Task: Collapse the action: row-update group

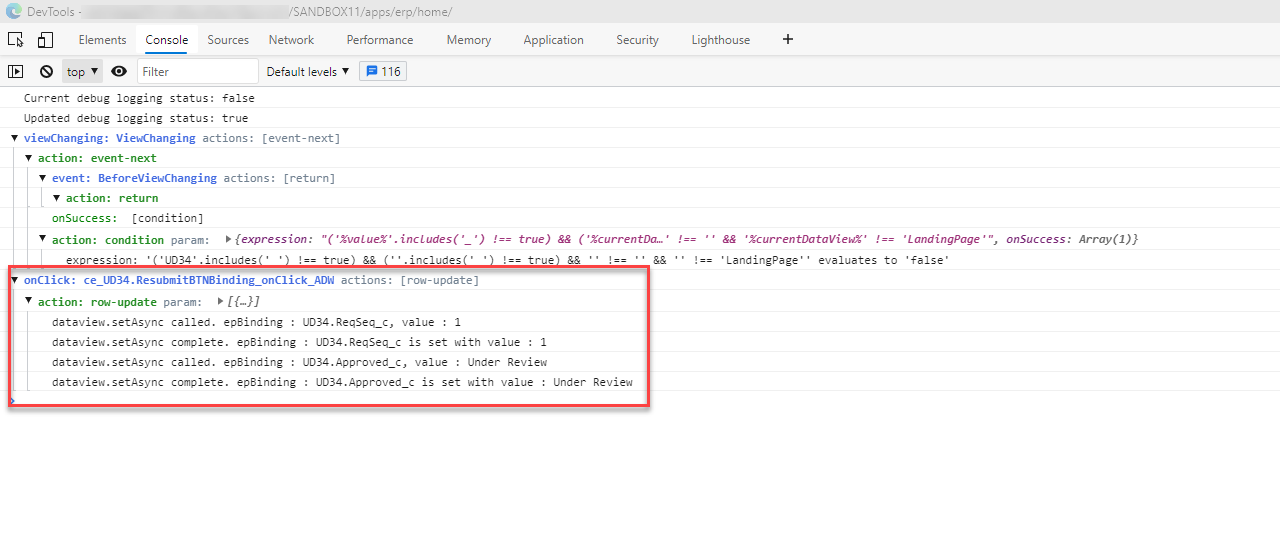Action: (x=29, y=301)
